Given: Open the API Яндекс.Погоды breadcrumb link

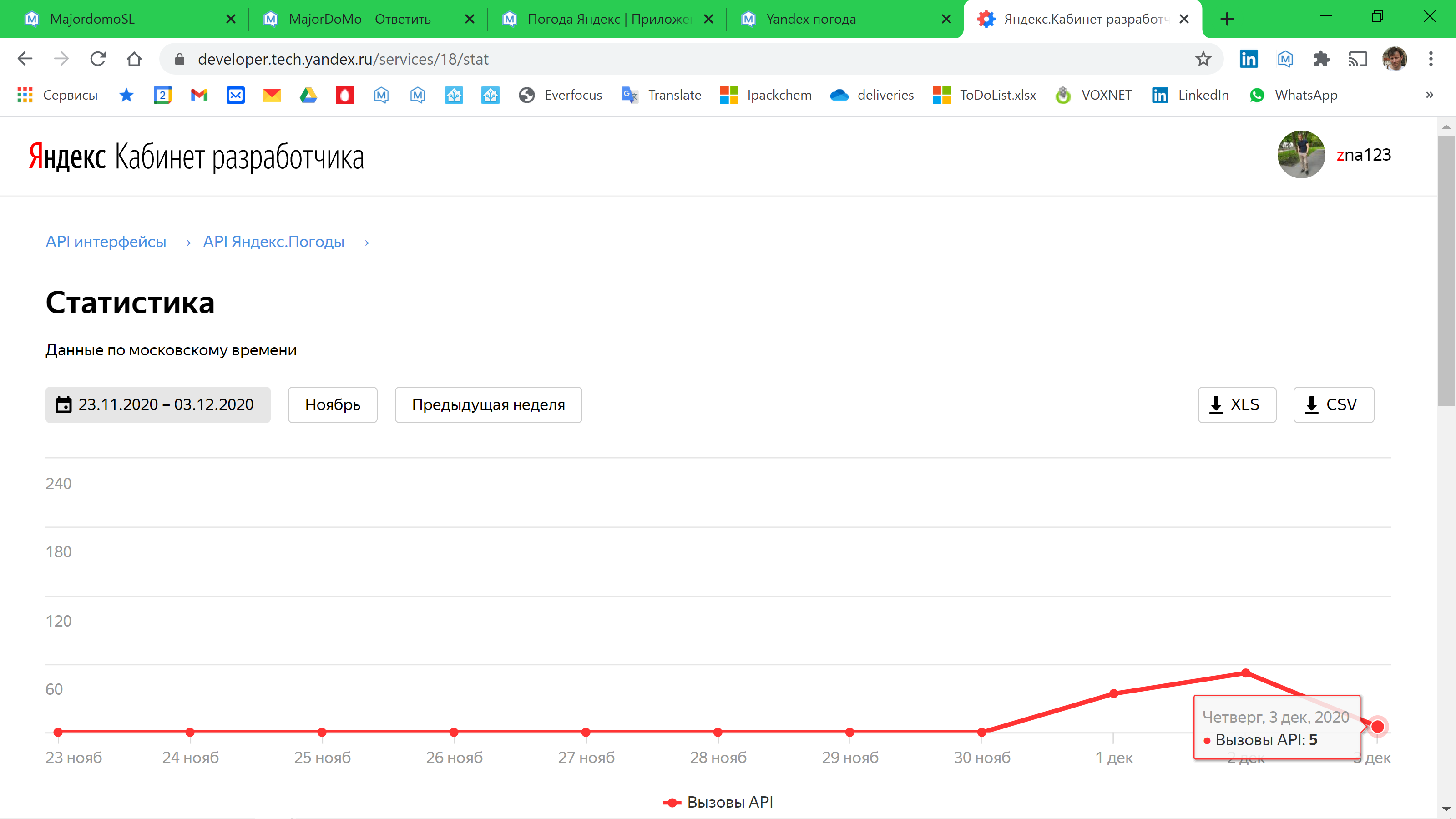Looking at the screenshot, I should coord(273,242).
